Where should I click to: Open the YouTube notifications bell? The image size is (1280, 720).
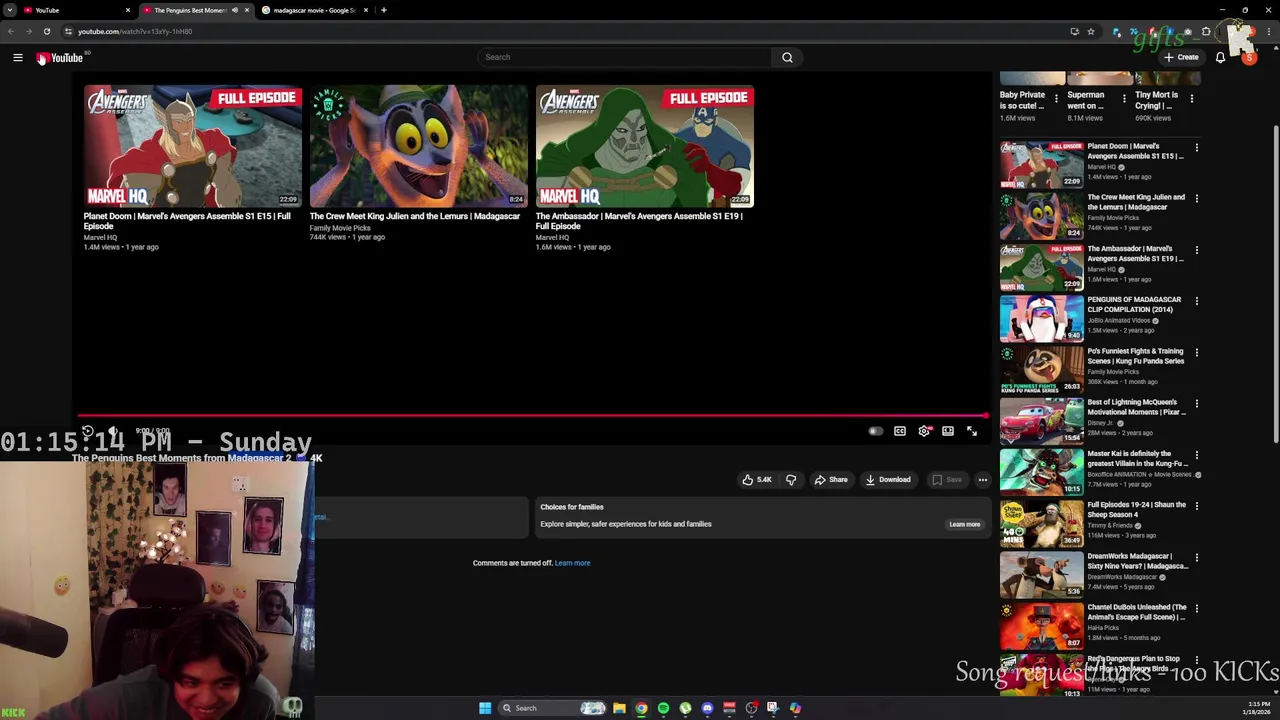click(1220, 57)
